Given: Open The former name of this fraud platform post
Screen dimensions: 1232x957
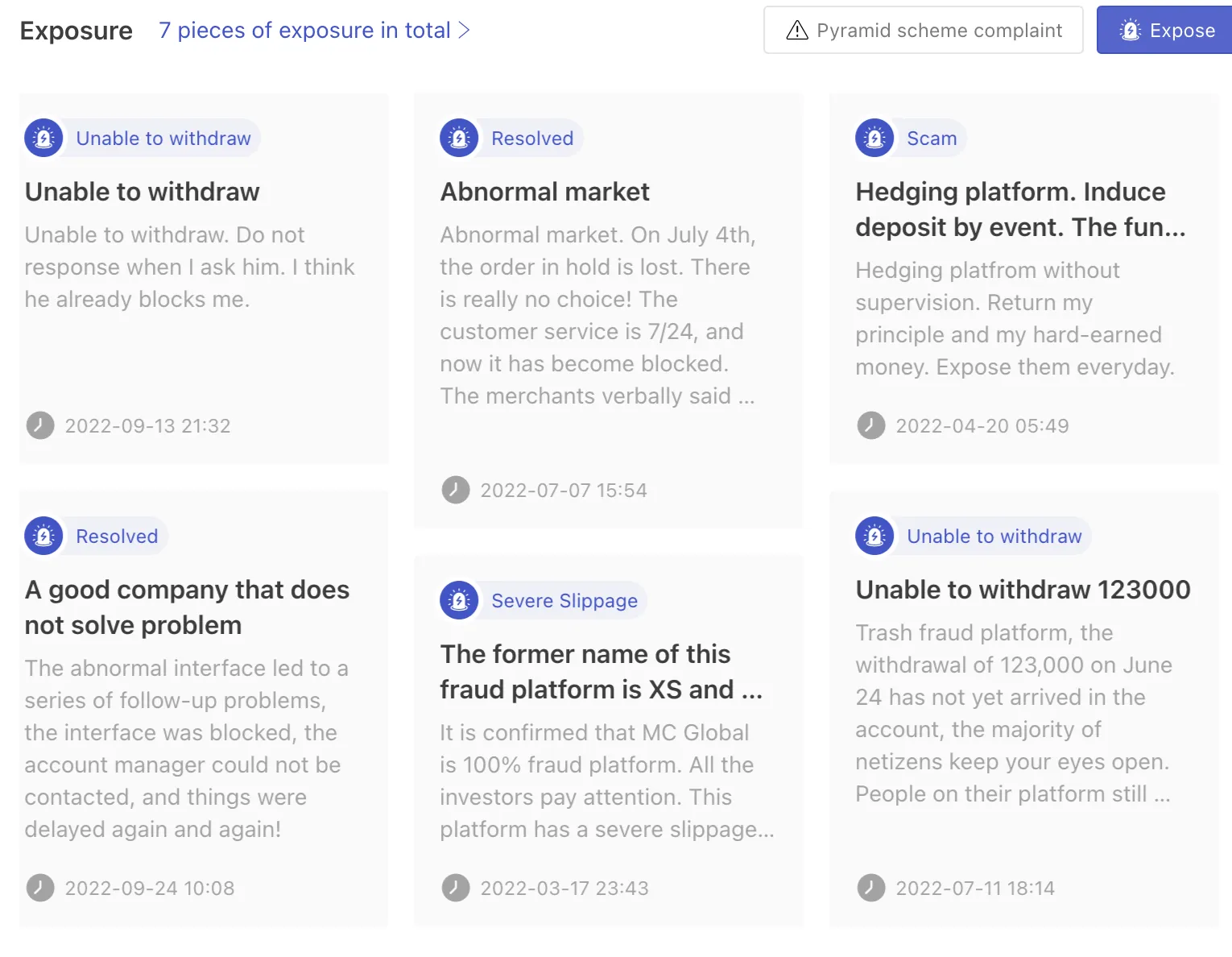Looking at the screenshot, I should (x=601, y=672).
